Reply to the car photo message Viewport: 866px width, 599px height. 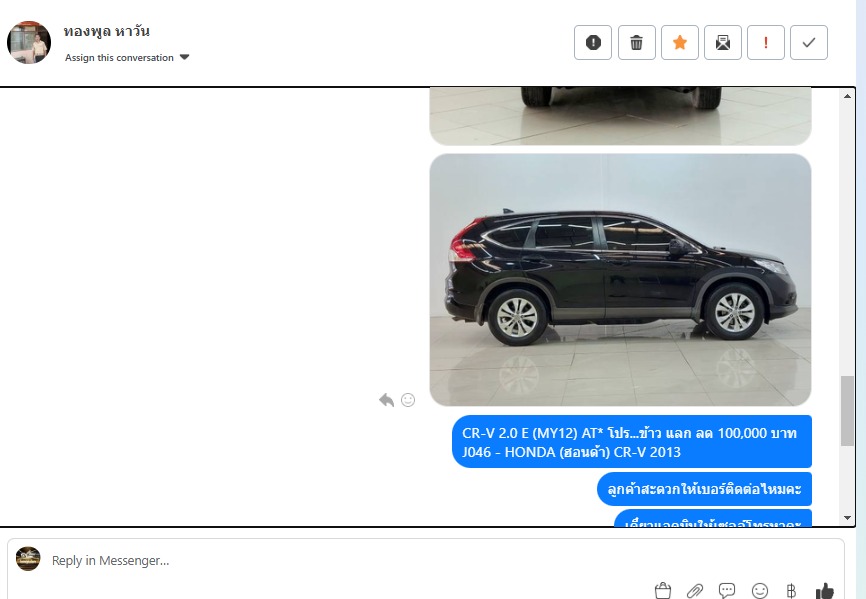pyautogui.click(x=386, y=400)
